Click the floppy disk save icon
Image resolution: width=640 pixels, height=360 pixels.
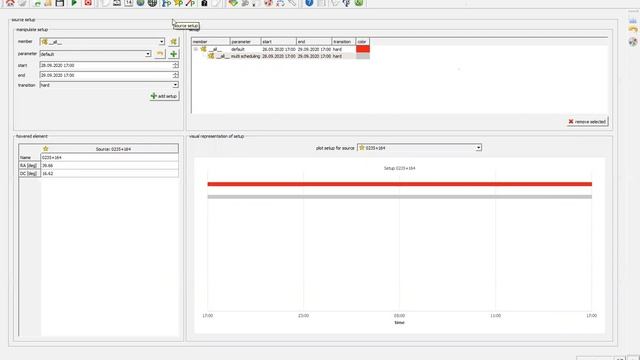click(x=60, y=3)
